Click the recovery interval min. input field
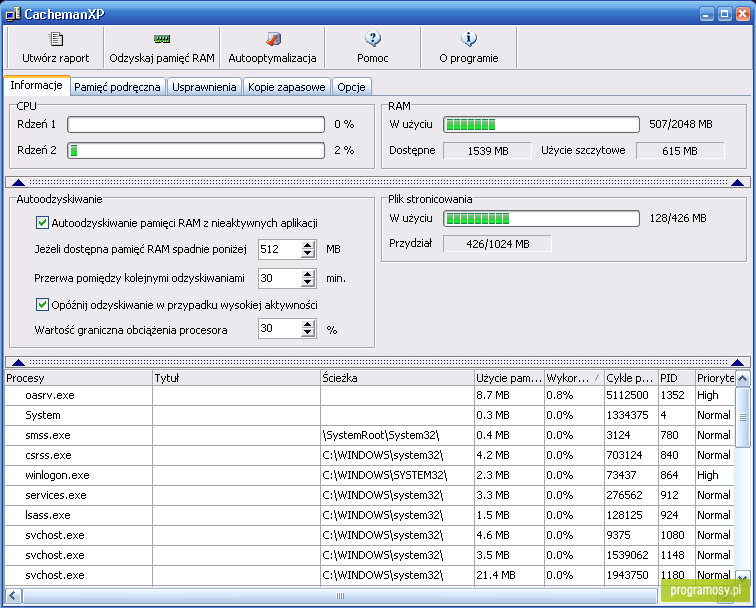This screenshot has width=756, height=608. point(280,278)
